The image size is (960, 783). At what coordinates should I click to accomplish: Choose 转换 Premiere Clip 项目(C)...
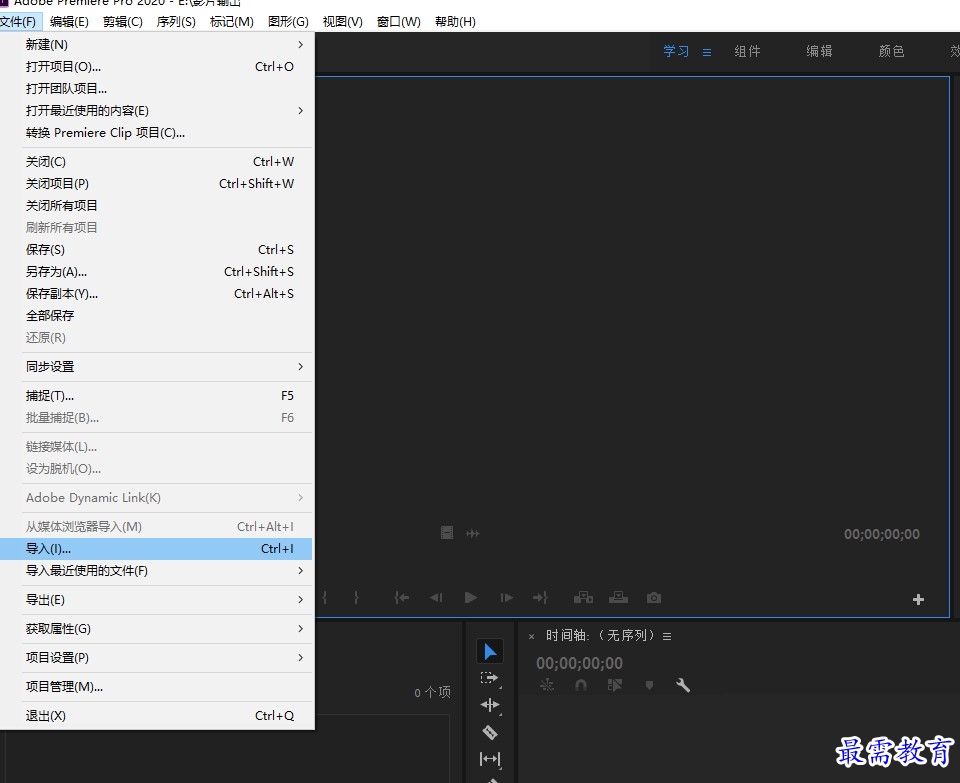coord(156,133)
